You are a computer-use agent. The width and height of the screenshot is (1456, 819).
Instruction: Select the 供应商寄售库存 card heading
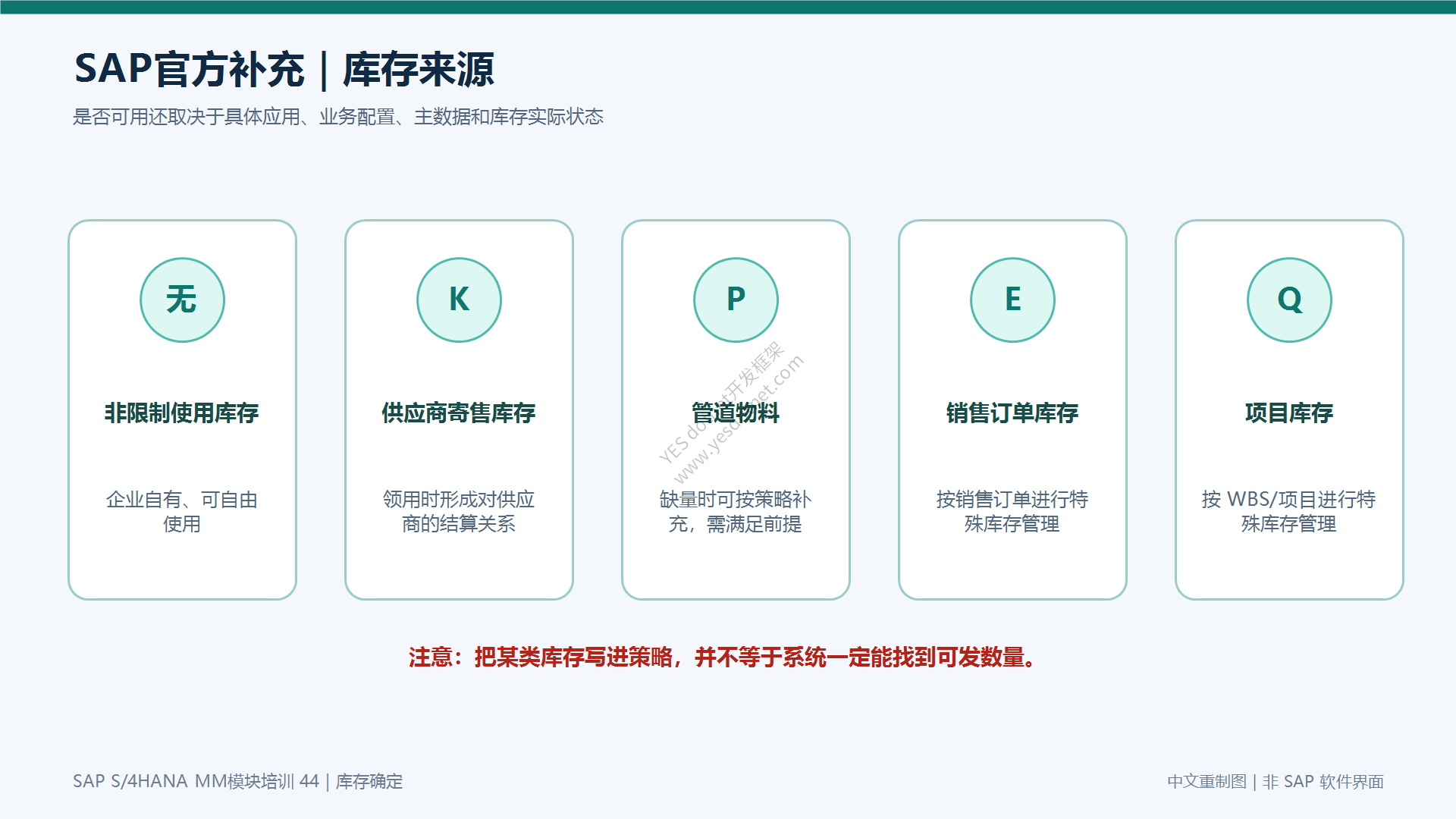coord(459,413)
